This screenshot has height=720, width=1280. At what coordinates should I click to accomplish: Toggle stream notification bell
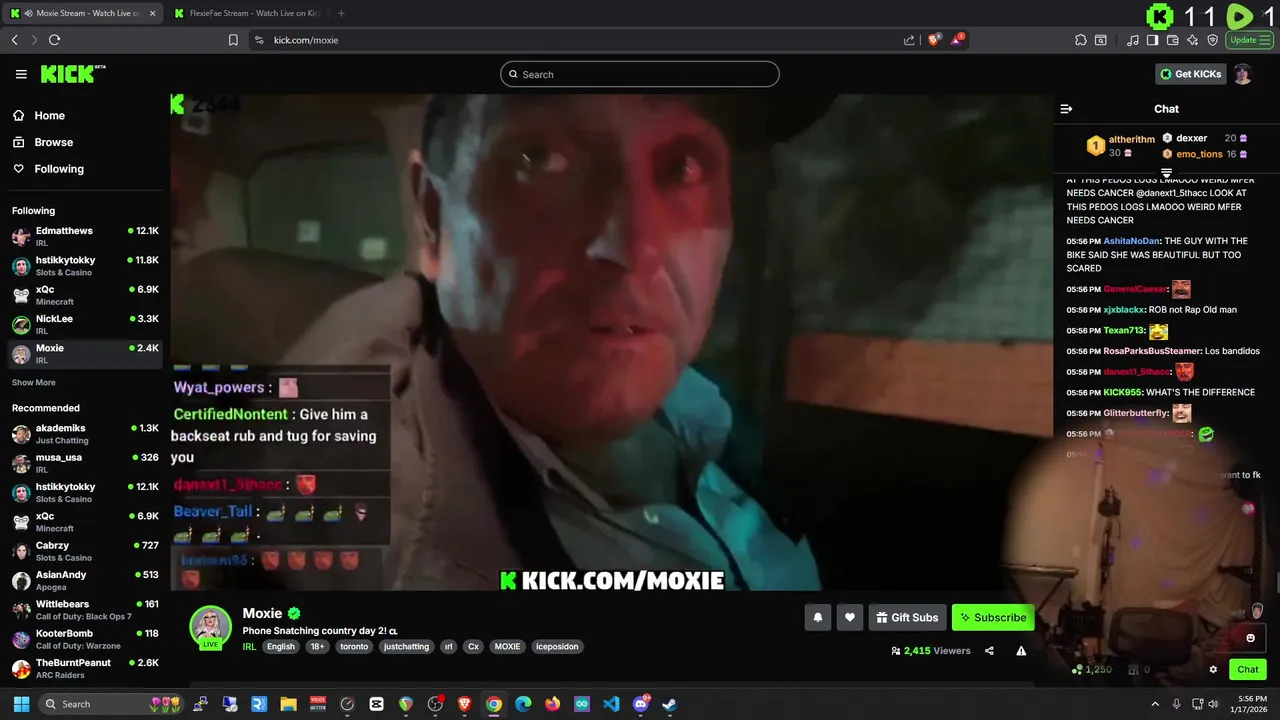coord(817,617)
